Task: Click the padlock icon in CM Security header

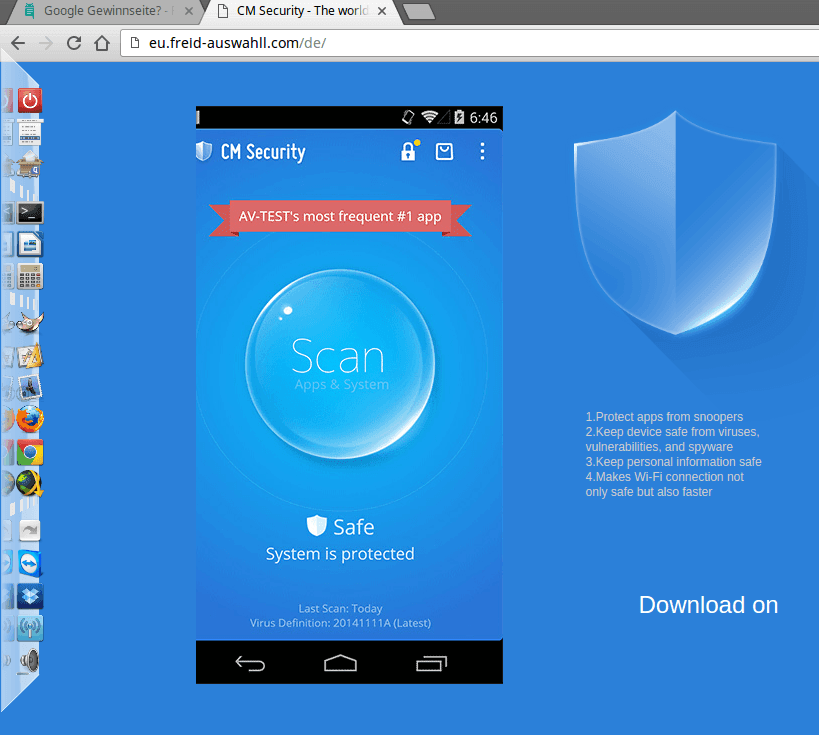Action: 409,151
